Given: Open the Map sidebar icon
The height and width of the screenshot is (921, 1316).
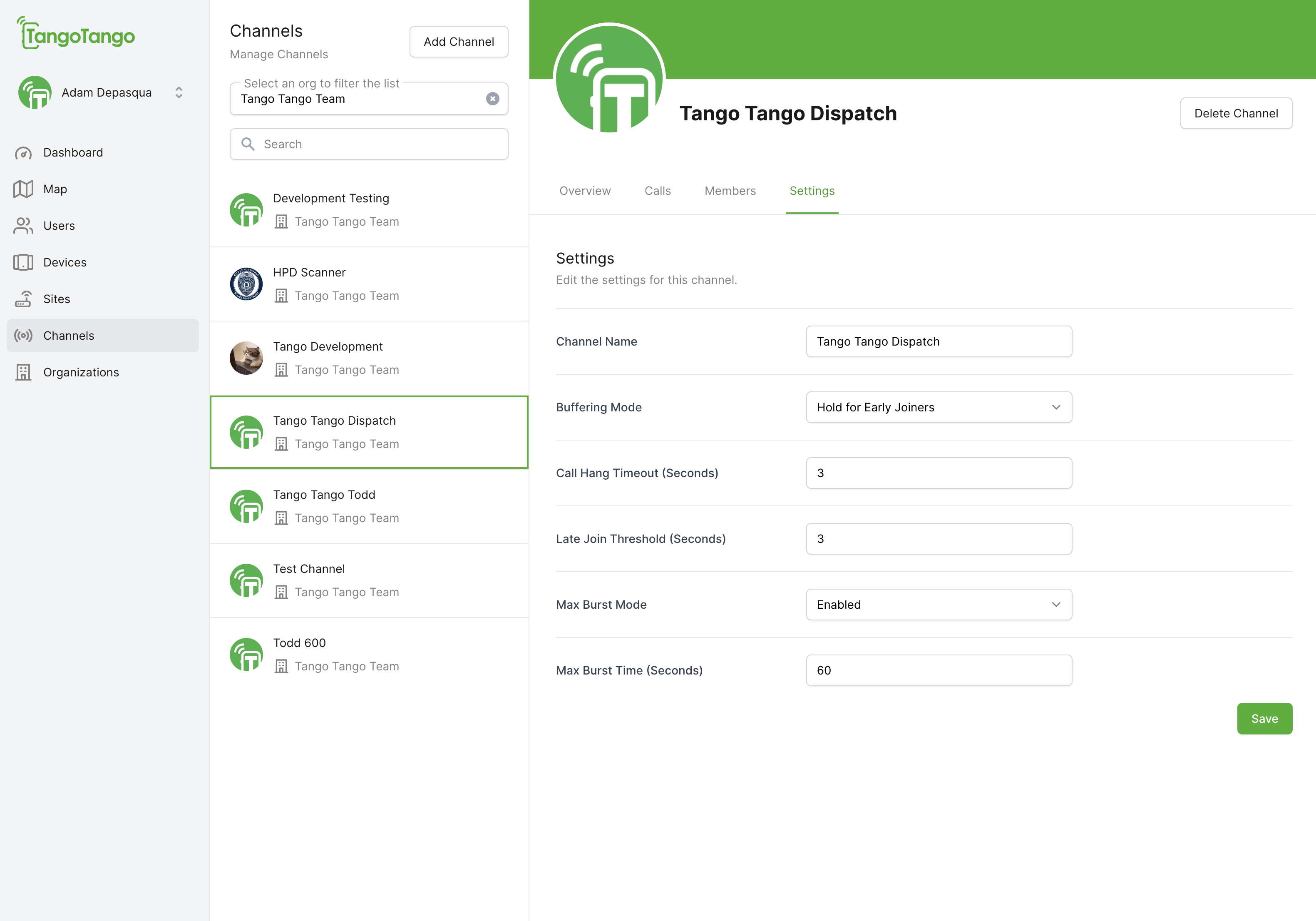Looking at the screenshot, I should (x=23, y=189).
